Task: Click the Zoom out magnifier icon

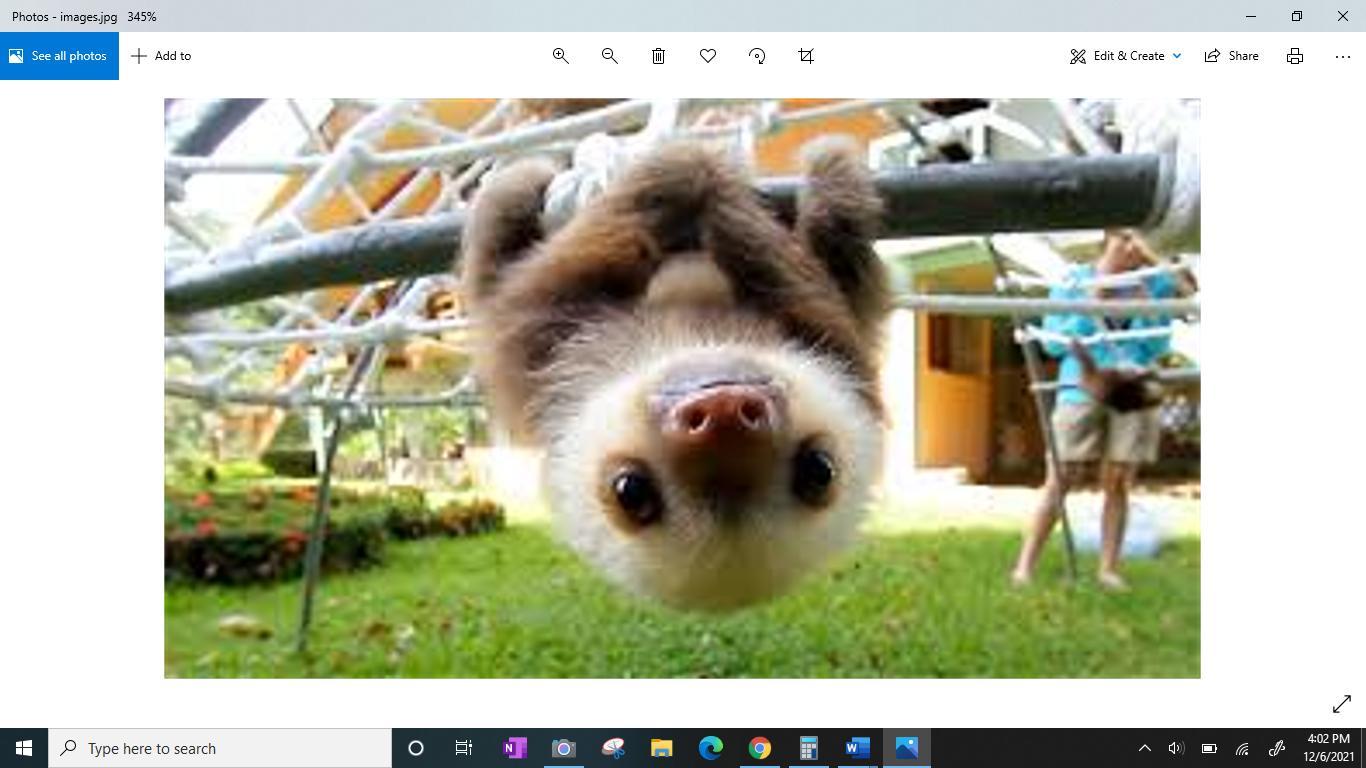Action: (609, 56)
